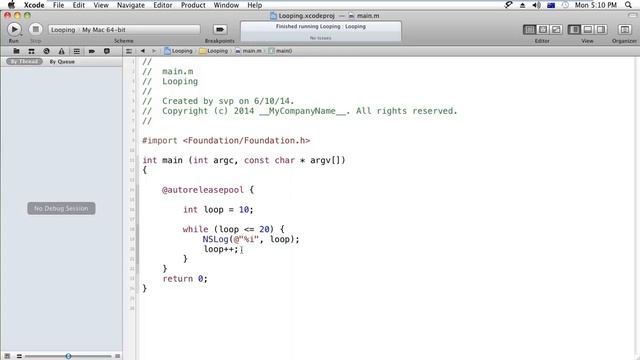Viewport: 640px width, 360px height.
Task: Show the Search navigator
Action: pyautogui.click(x=47, y=51)
